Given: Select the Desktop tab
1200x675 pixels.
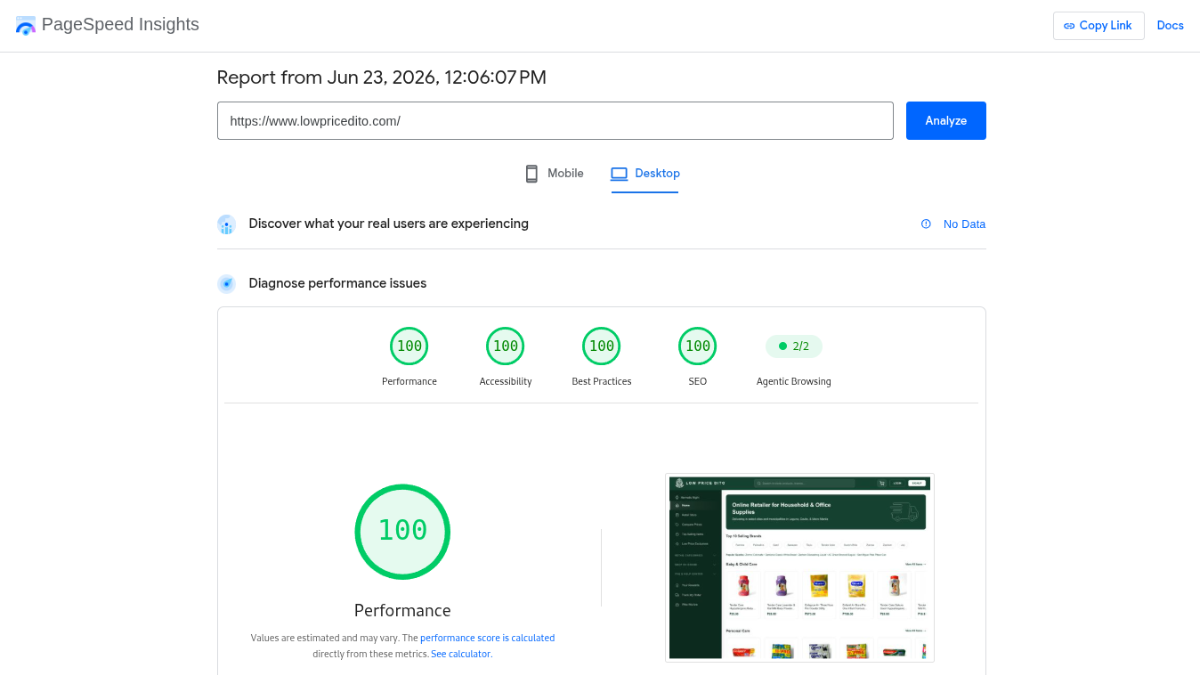Looking at the screenshot, I should [645, 173].
